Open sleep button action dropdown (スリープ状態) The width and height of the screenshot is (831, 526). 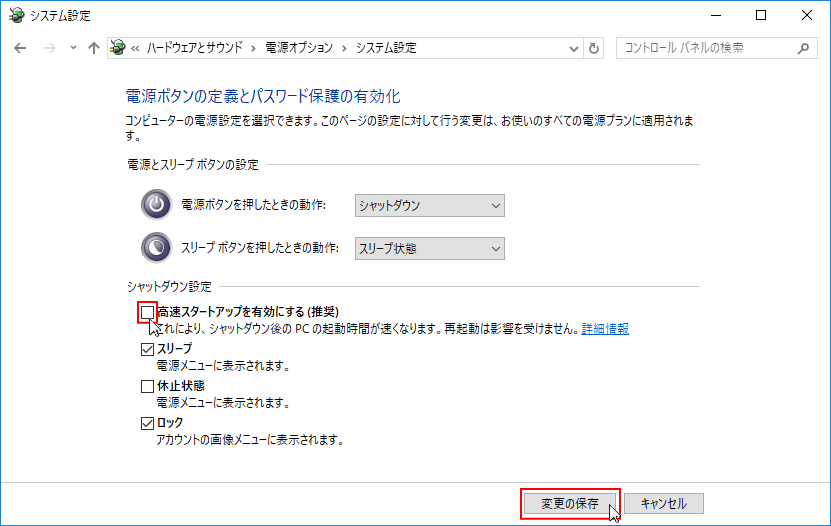point(429,248)
